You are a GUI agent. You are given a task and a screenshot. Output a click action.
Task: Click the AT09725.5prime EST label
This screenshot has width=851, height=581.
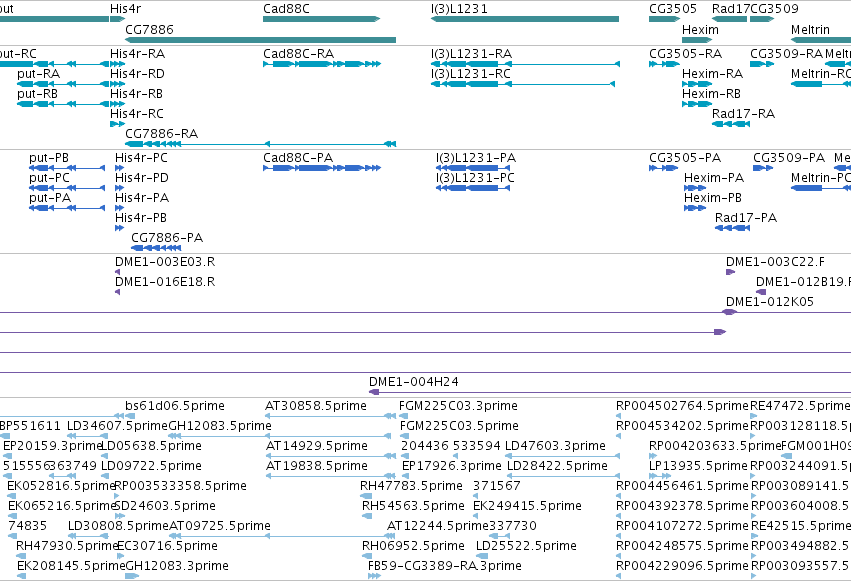pos(220,526)
